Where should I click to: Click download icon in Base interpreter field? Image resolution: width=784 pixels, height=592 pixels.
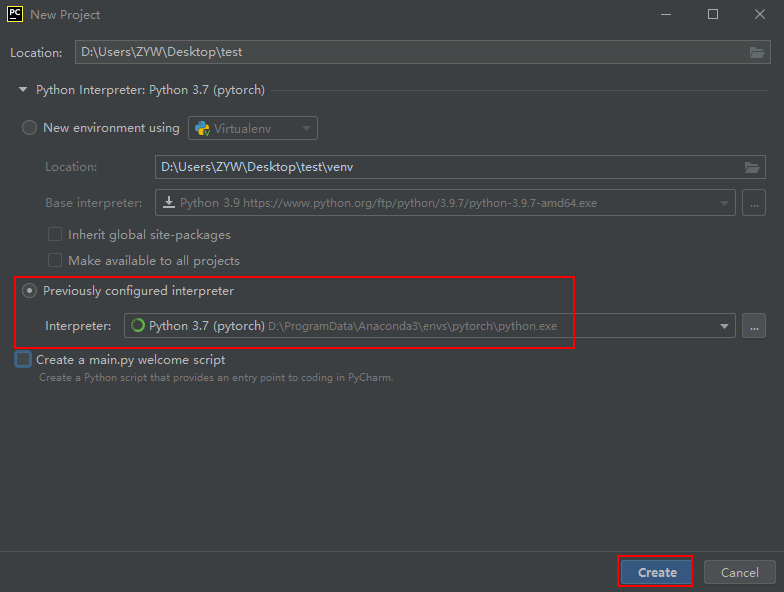tap(169, 202)
